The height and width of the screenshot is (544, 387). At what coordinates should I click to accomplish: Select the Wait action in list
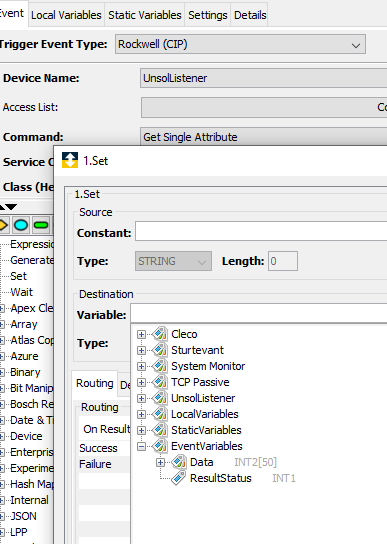click(22, 292)
